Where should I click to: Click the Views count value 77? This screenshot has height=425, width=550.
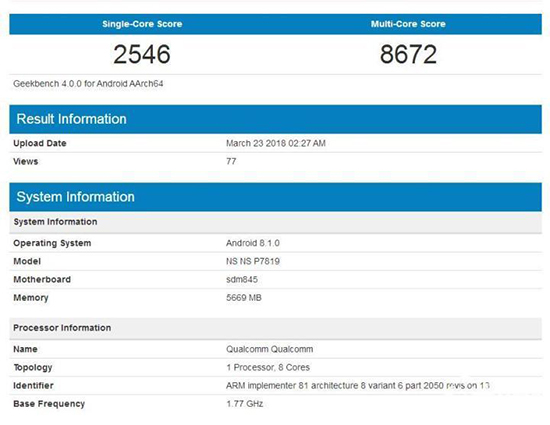(231, 161)
